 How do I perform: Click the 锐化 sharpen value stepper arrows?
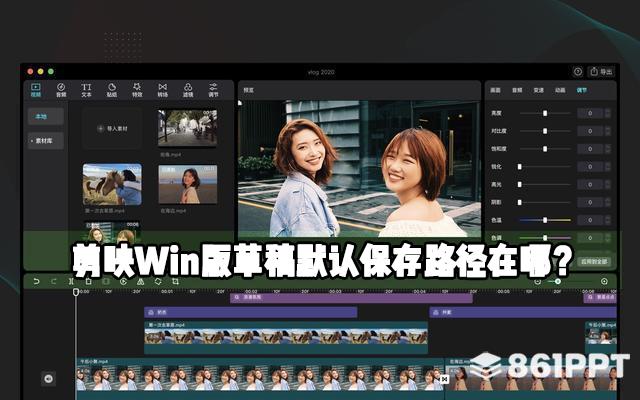coord(608,167)
